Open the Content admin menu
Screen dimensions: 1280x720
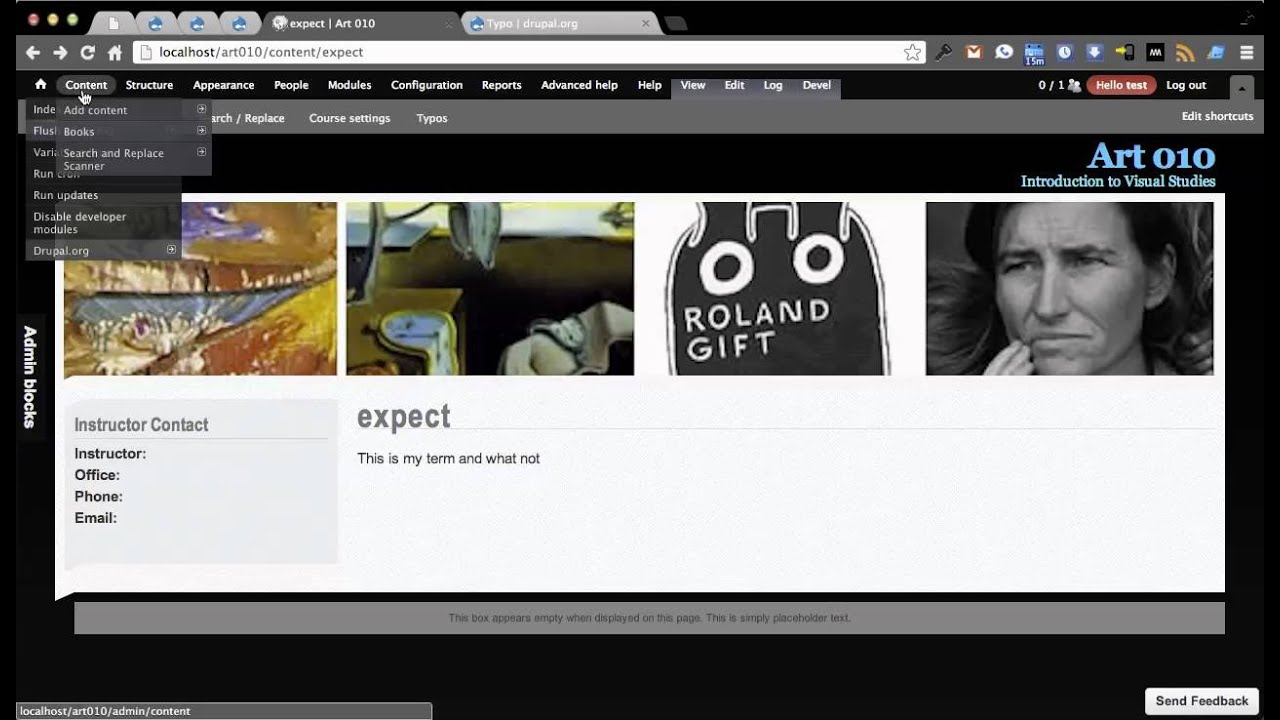86,85
